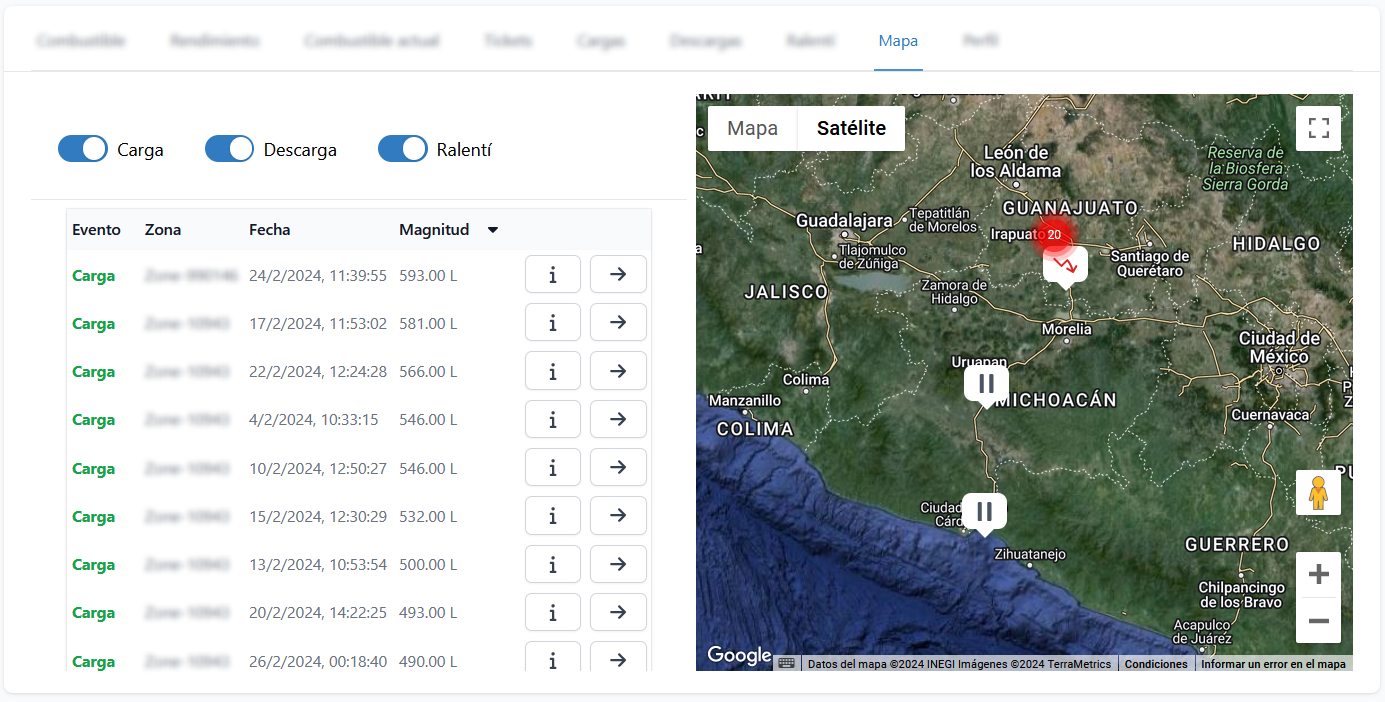Open the Mapa tab
This screenshot has height=702, width=1385.
pos(898,40)
